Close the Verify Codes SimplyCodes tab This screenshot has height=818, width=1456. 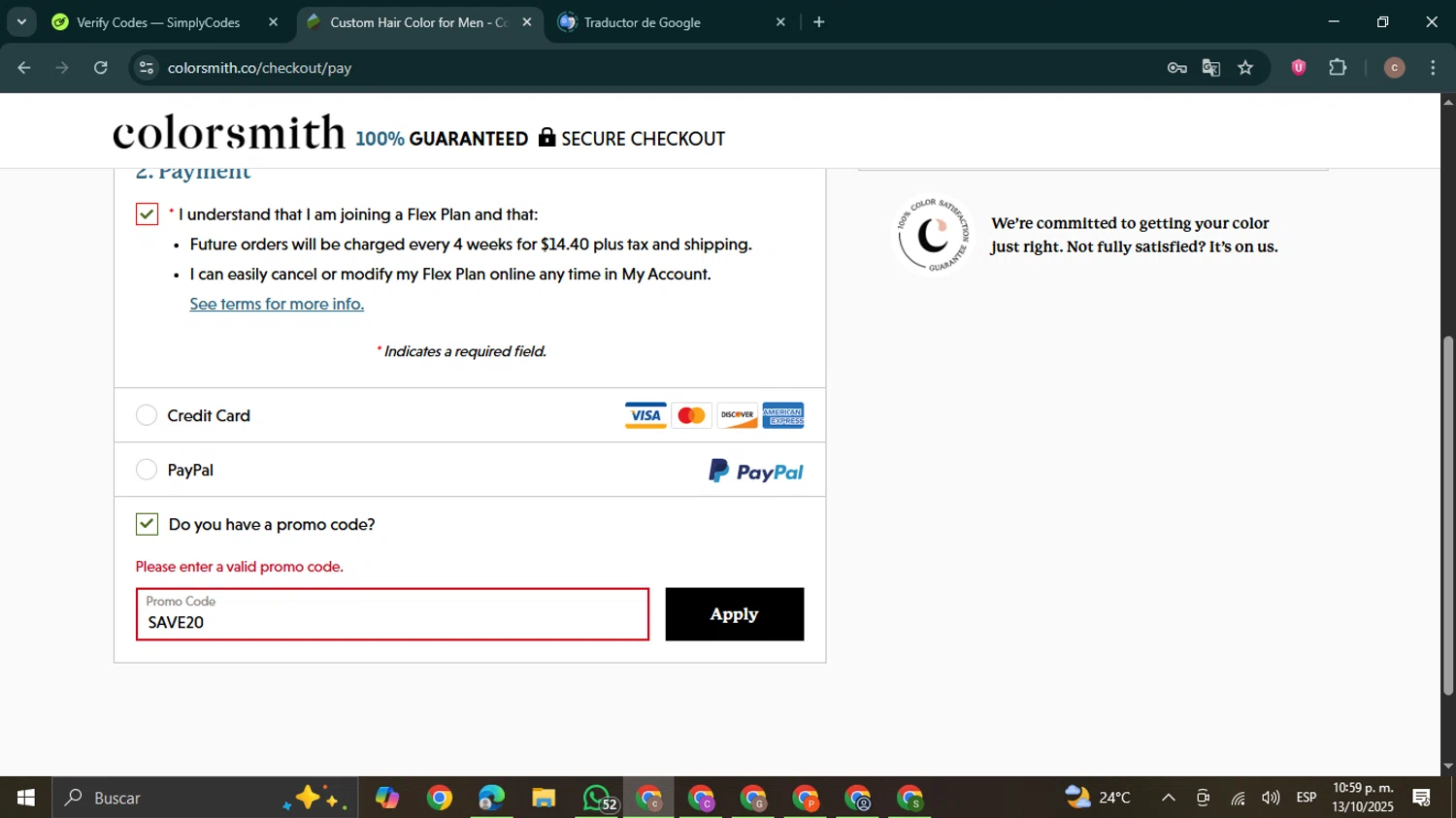[273, 22]
